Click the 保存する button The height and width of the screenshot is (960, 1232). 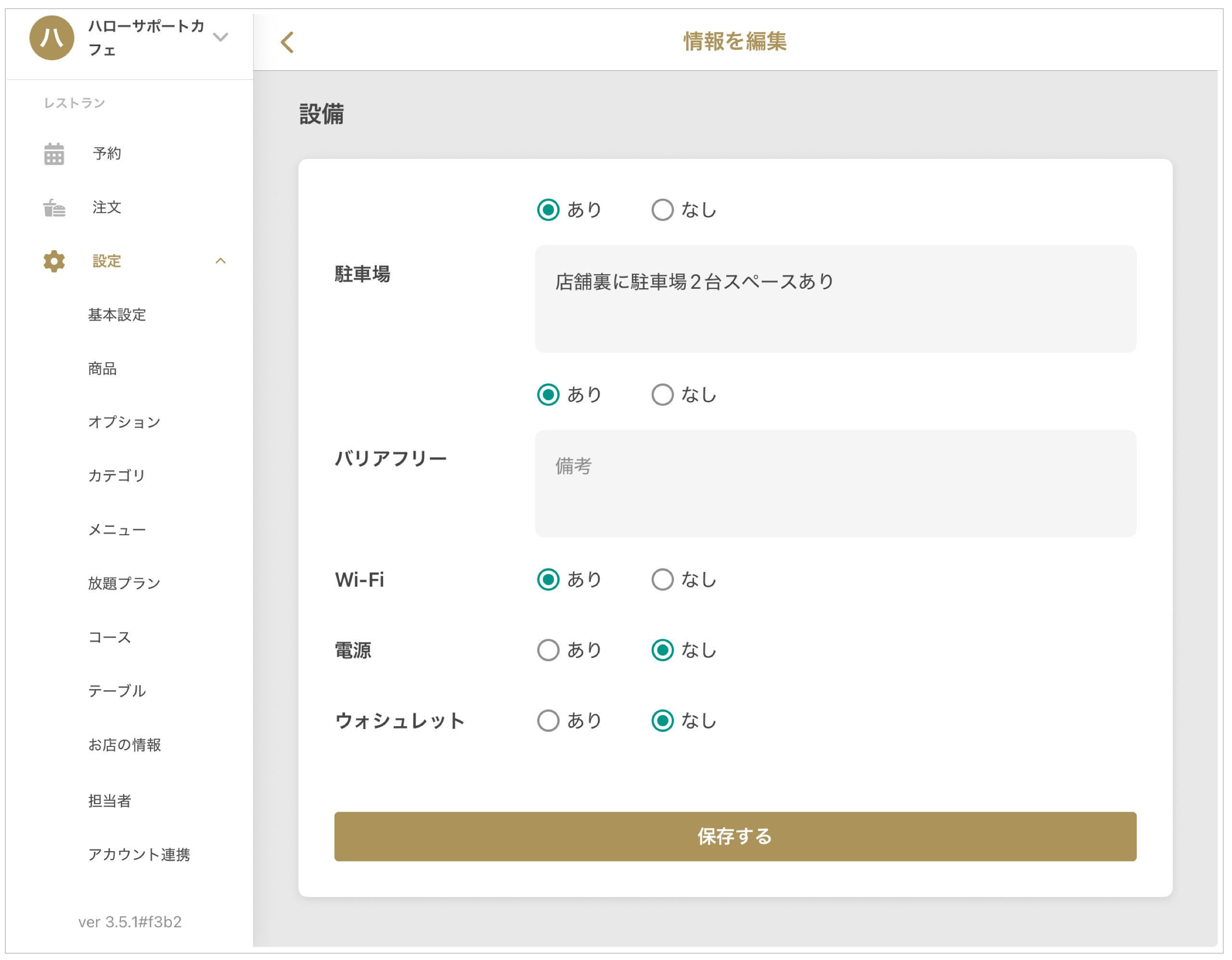[x=735, y=836]
